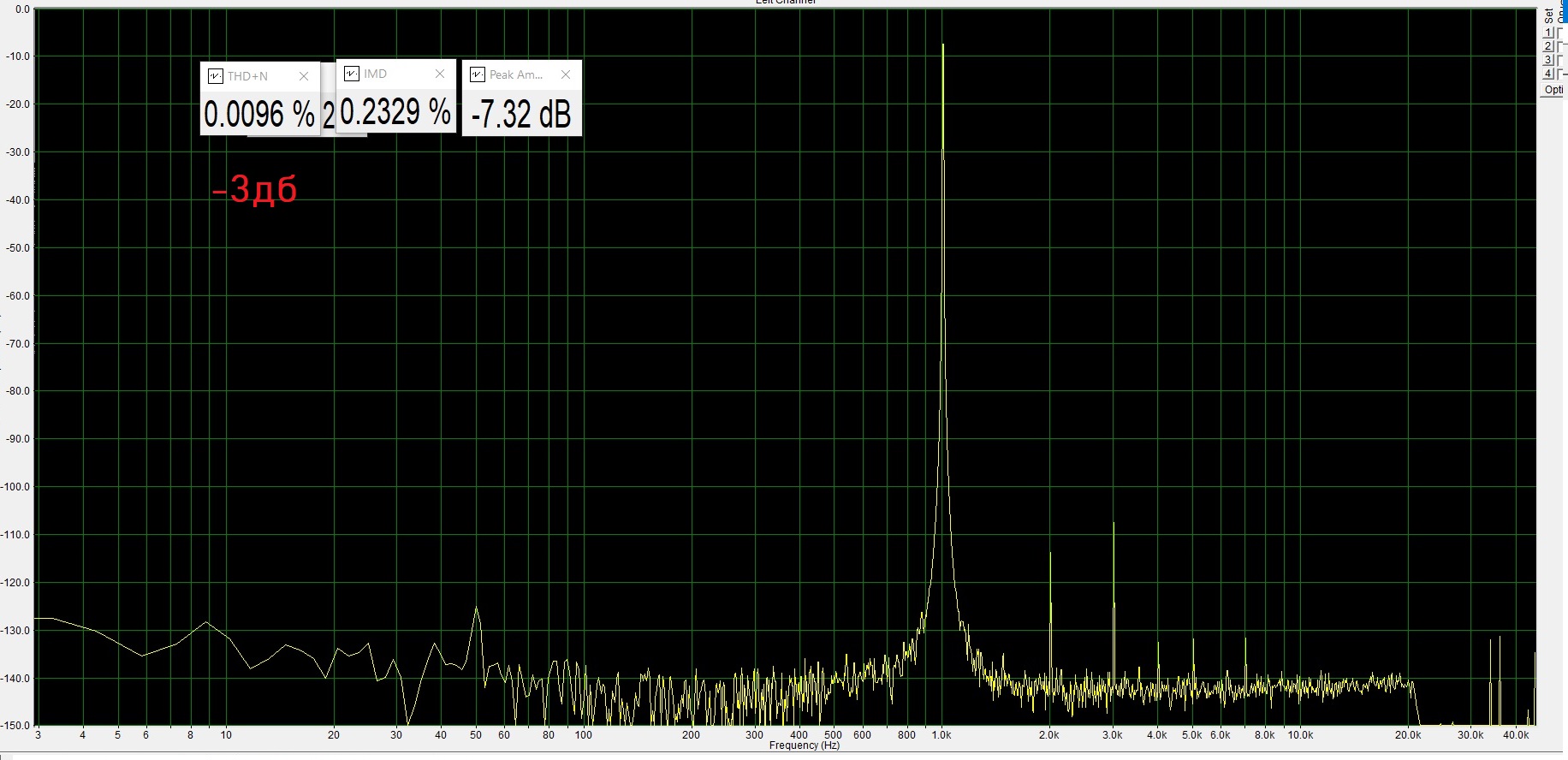Viewport: 1568px width, 760px height.
Task: Toggle the checkbox next to Set 4
Action: (1562, 74)
